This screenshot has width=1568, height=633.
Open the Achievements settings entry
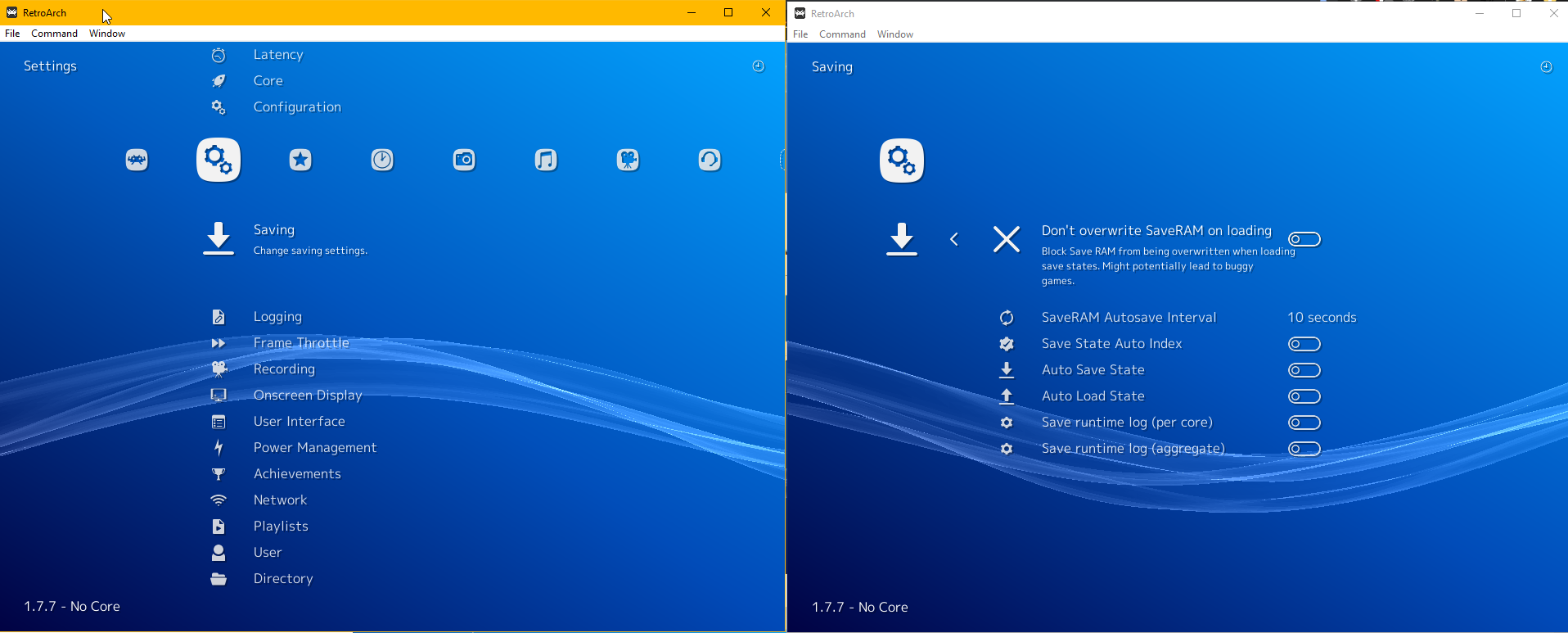pos(297,474)
